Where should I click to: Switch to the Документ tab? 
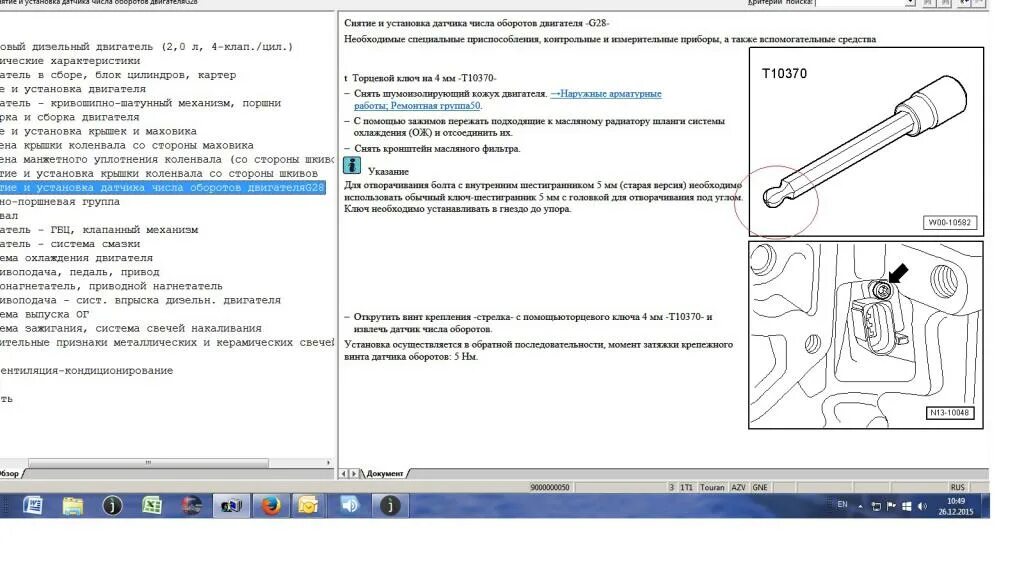point(385,473)
